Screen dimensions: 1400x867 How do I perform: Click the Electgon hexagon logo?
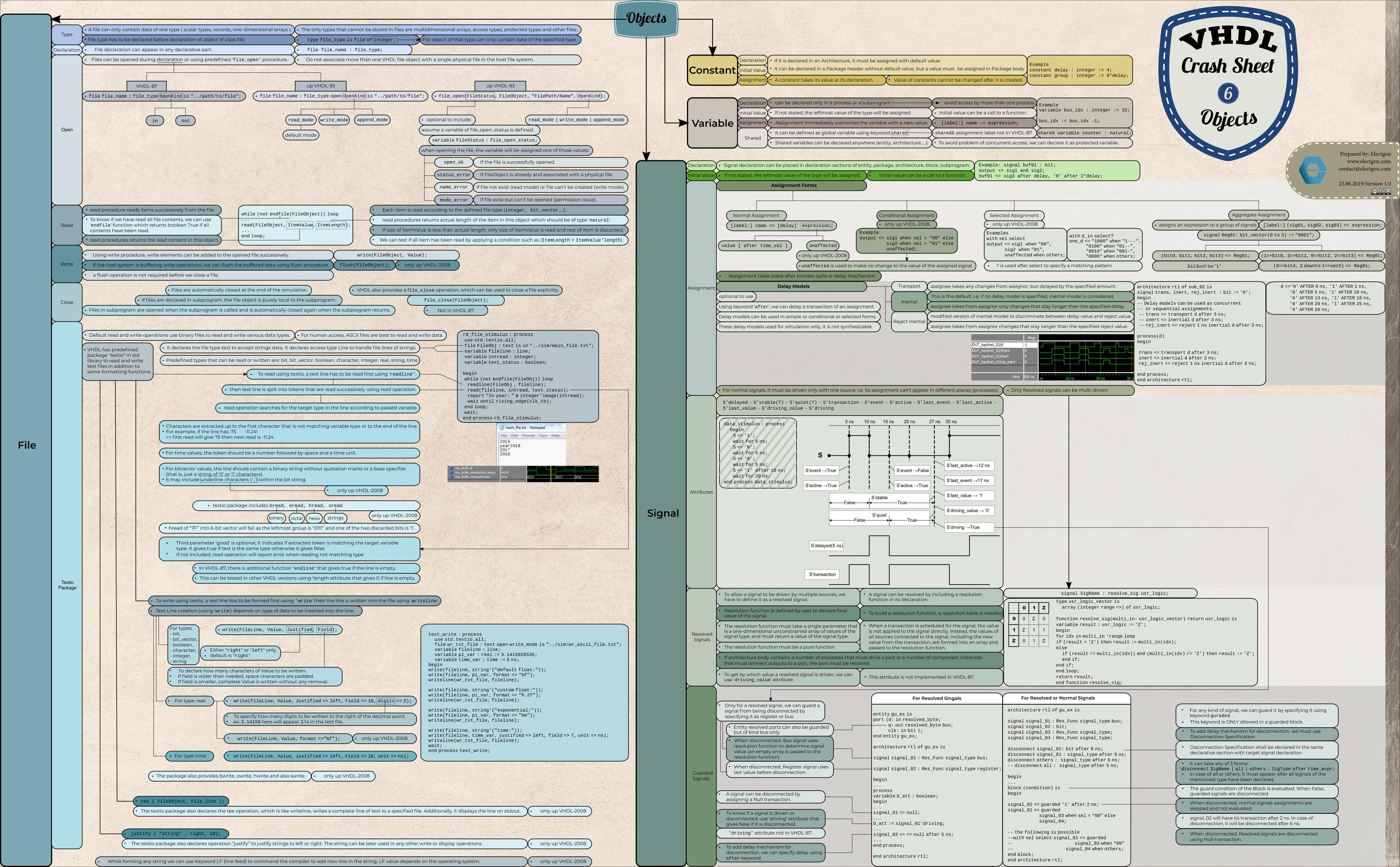tap(1313, 170)
